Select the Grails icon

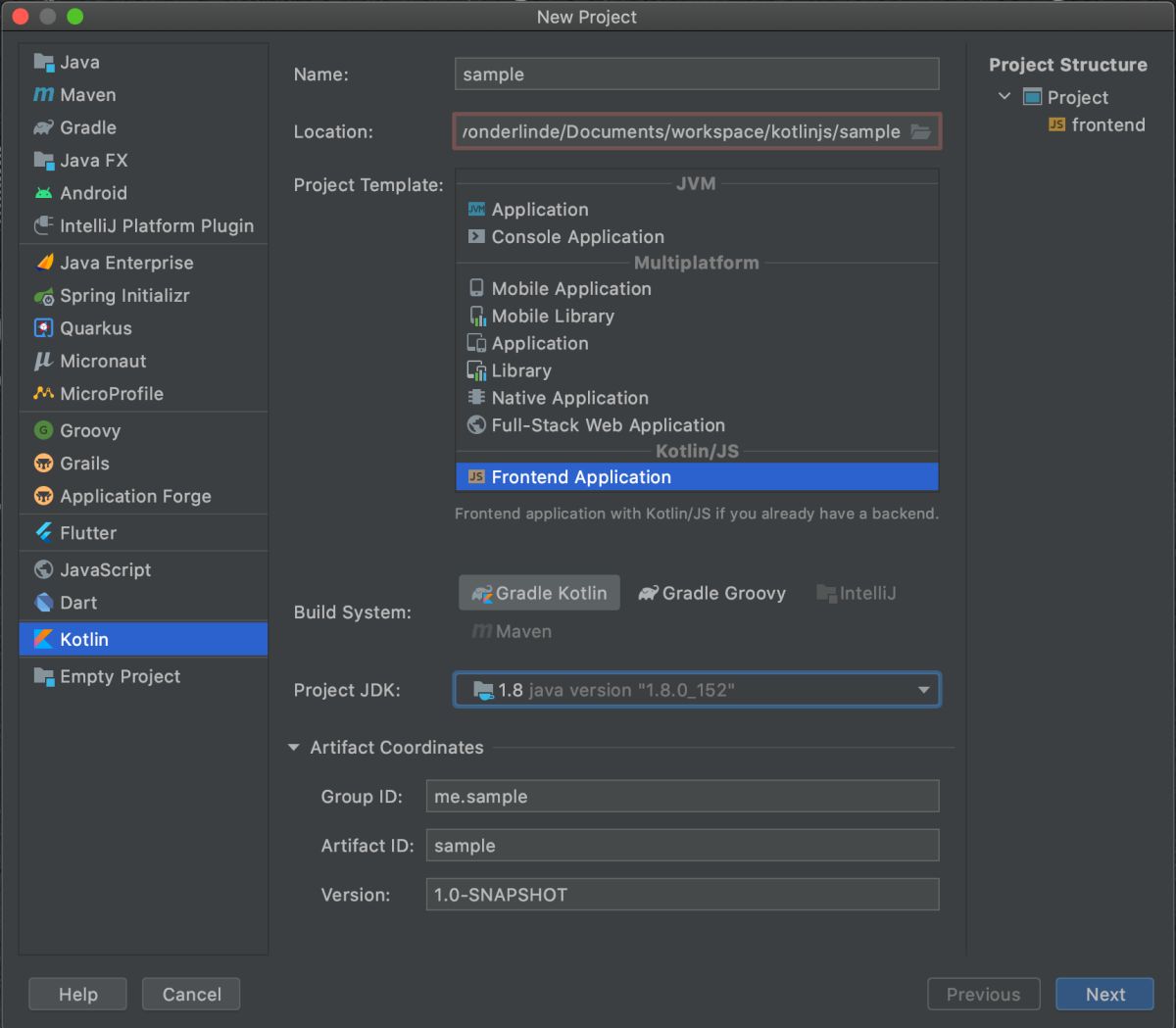click(43, 464)
